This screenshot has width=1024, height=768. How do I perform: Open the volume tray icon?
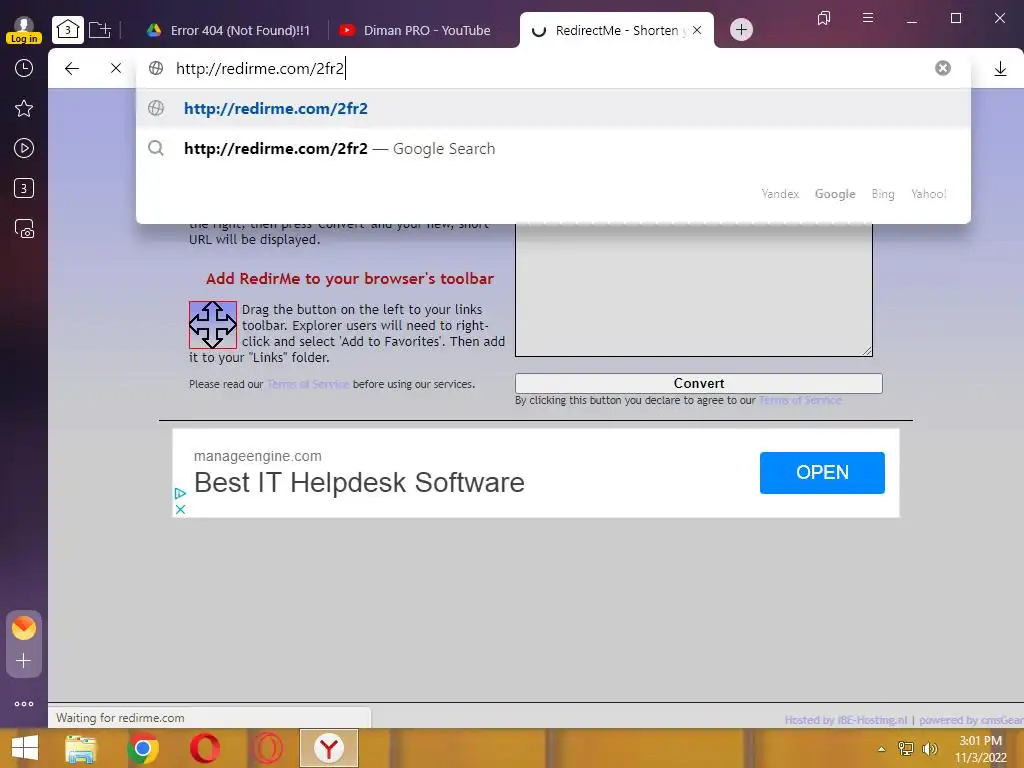pyautogui.click(x=930, y=749)
